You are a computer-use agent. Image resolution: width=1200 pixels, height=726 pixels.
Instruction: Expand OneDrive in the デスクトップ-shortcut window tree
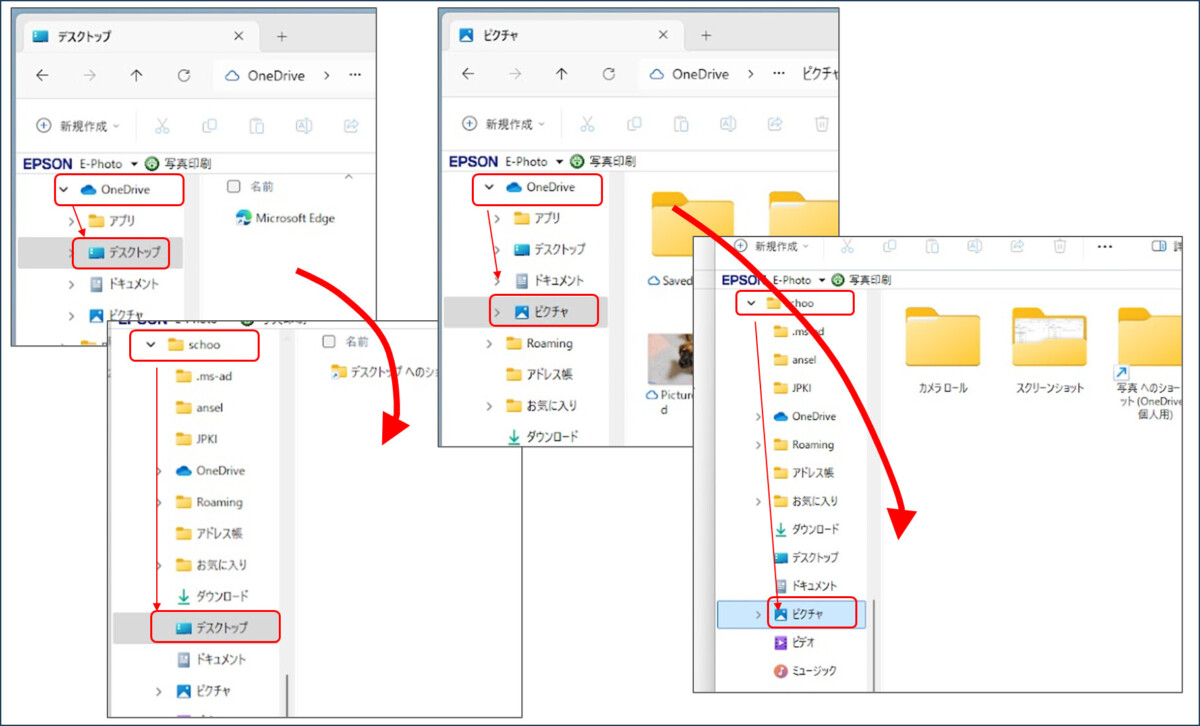pyautogui.click(x=159, y=471)
